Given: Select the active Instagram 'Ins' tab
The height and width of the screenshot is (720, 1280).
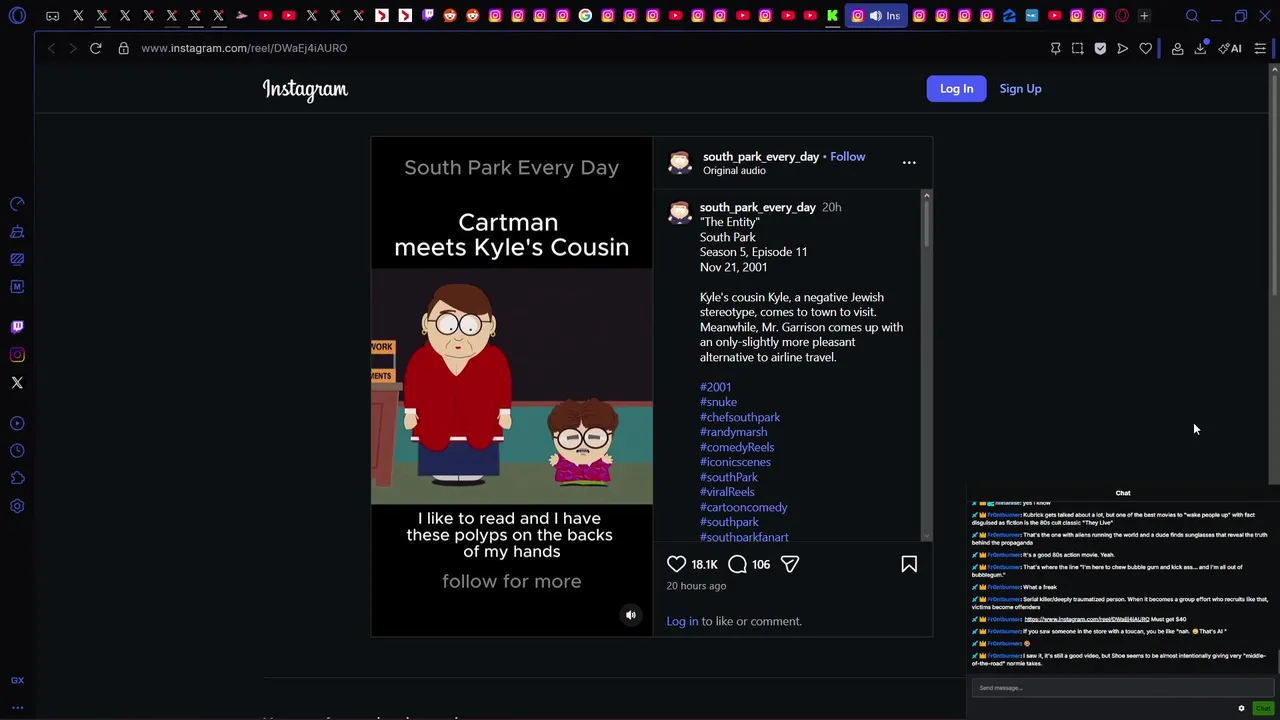Looking at the screenshot, I should pos(877,16).
